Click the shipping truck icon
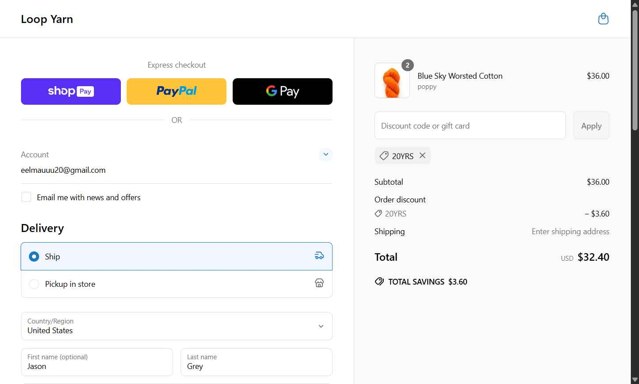The image size is (639, 384). (x=320, y=256)
